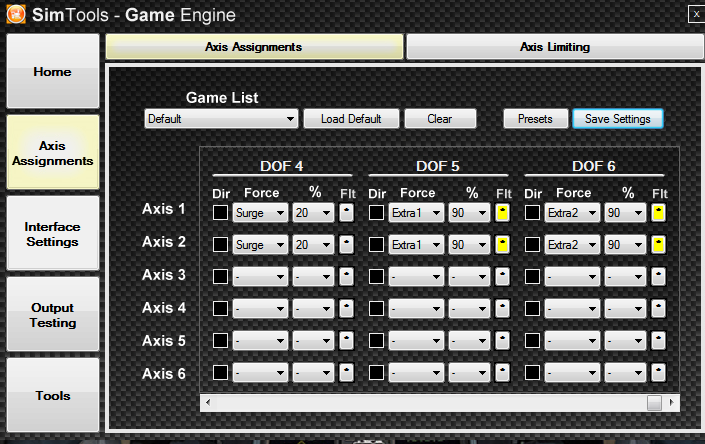
Task: Open Tools in the sidebar
Action: point(53,395)
